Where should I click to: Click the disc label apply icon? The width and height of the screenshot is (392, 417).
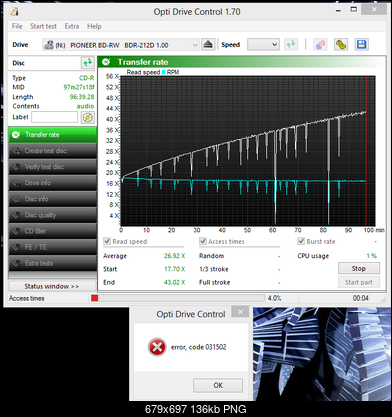coord(88,117)
